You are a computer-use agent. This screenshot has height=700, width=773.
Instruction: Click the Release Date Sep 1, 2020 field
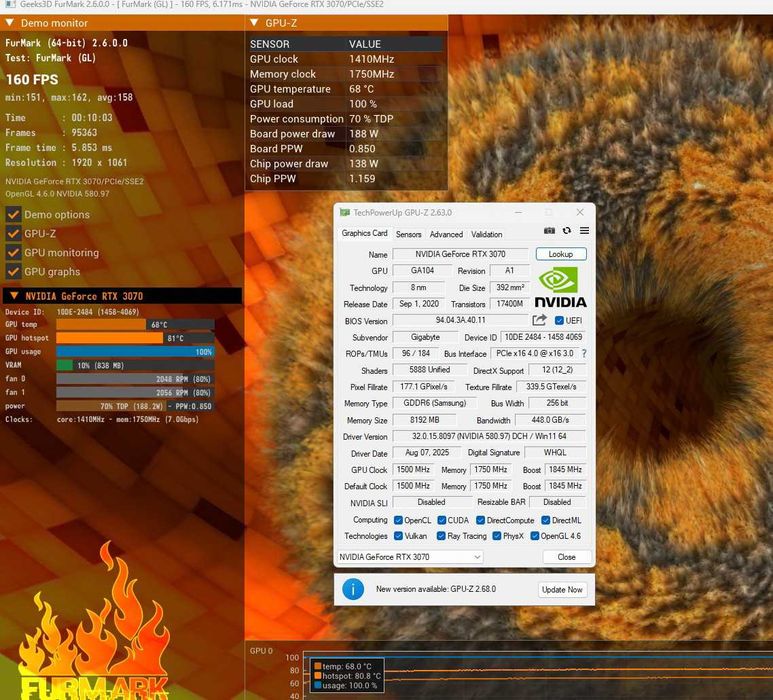[419, 304]
